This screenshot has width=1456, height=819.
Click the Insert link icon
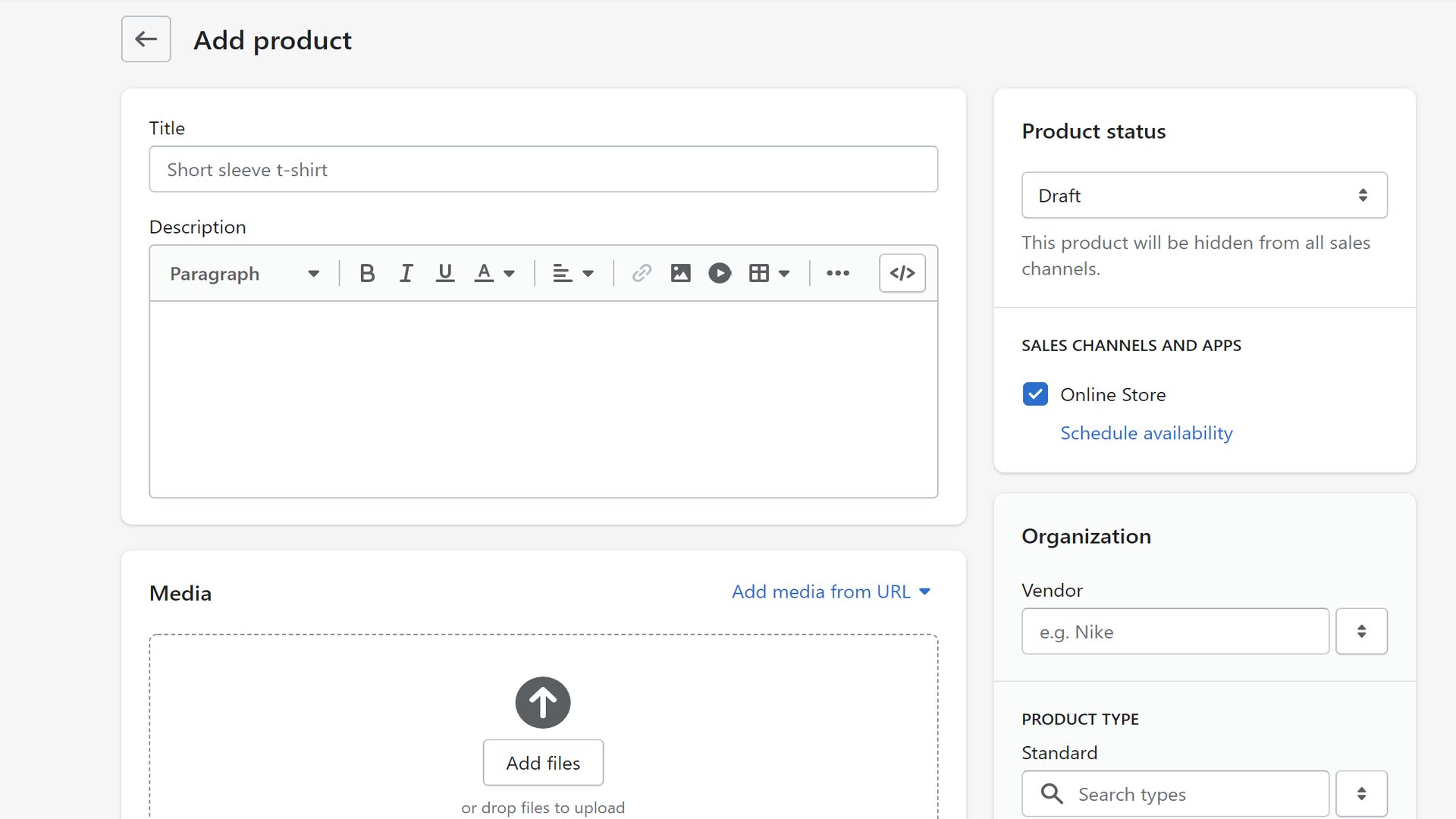coord(641,273)
